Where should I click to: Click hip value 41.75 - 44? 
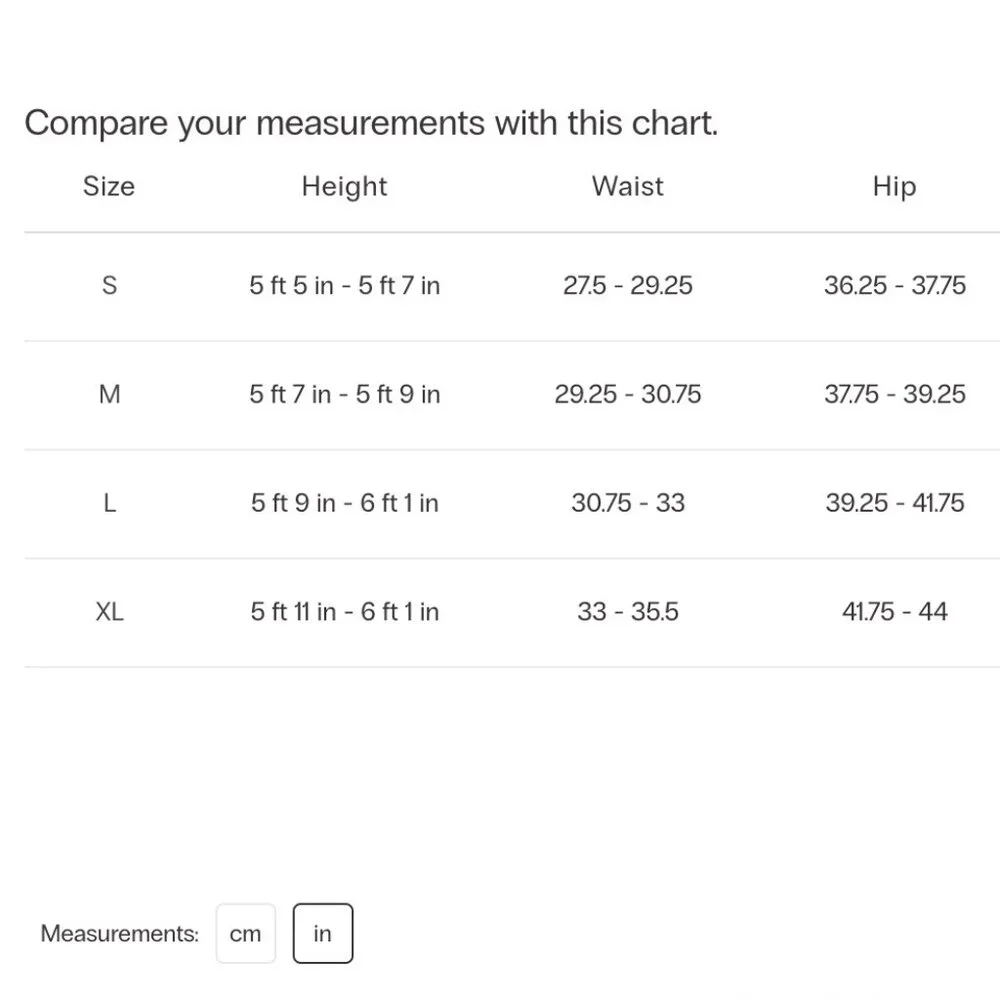pyautogui.click(x=895, y=612)
